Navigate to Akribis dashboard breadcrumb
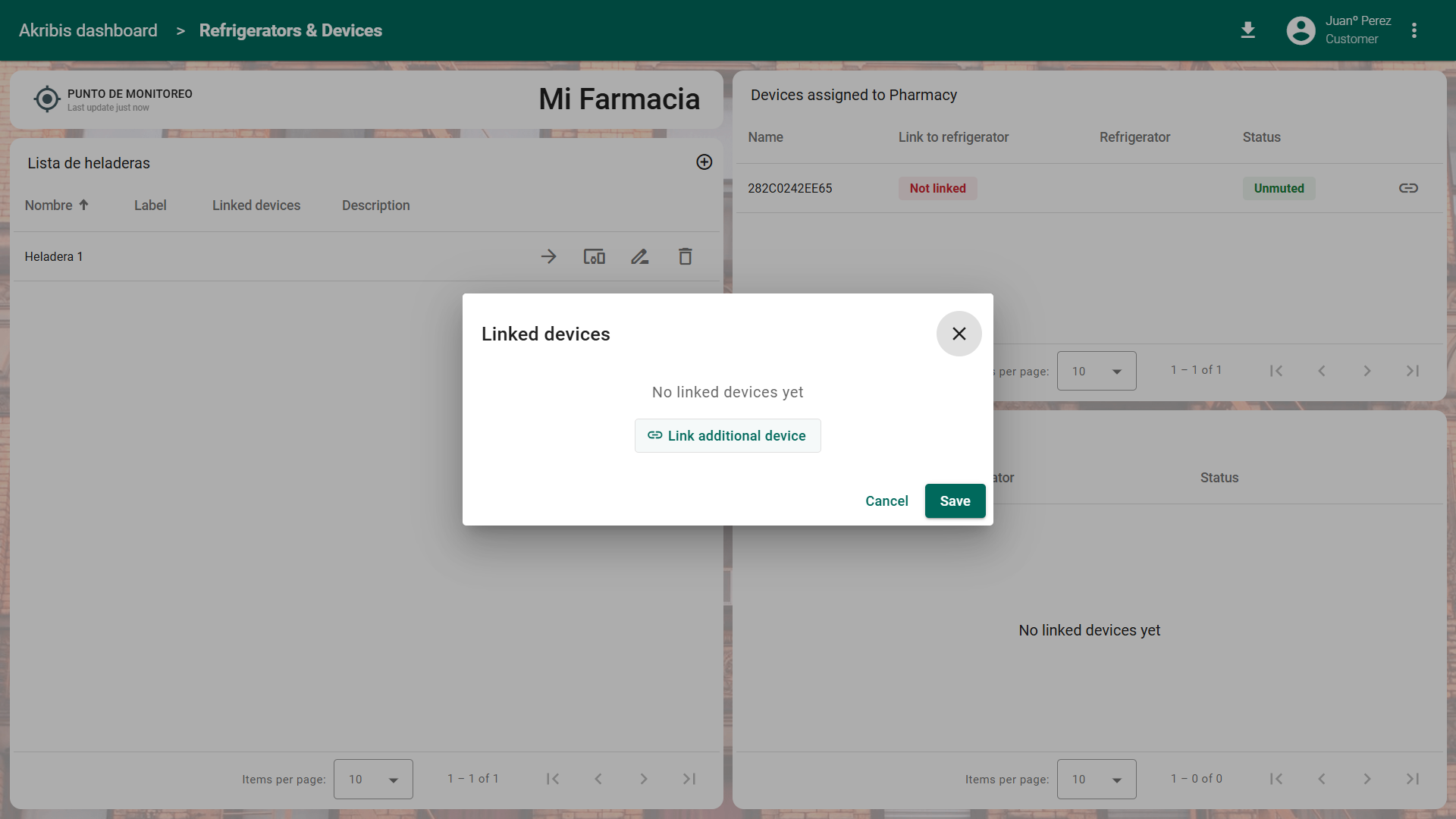The width and height of the screenshot is (1456, 819). pos(88,30)
